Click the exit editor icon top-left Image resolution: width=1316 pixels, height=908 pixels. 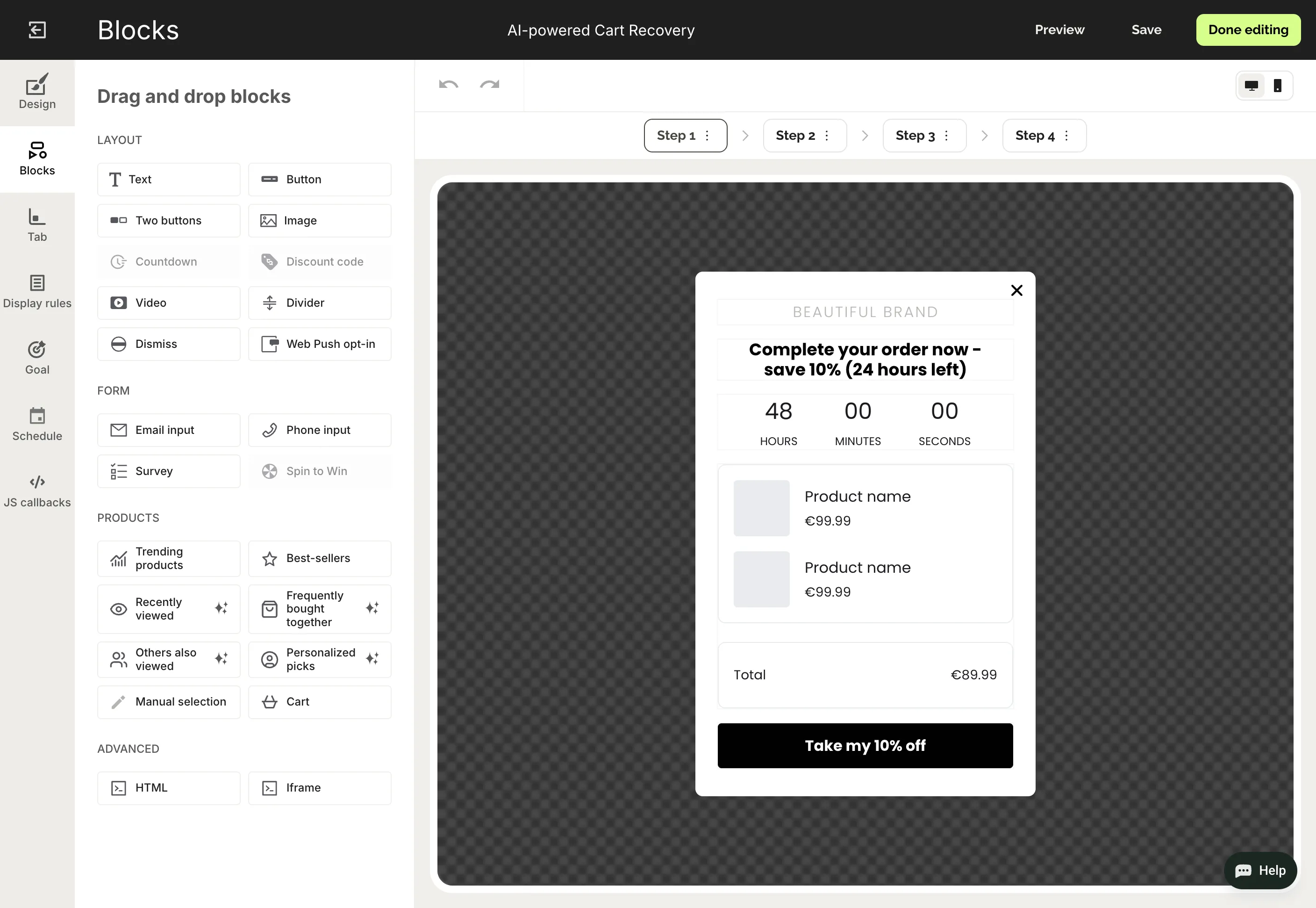pos(37,30)
